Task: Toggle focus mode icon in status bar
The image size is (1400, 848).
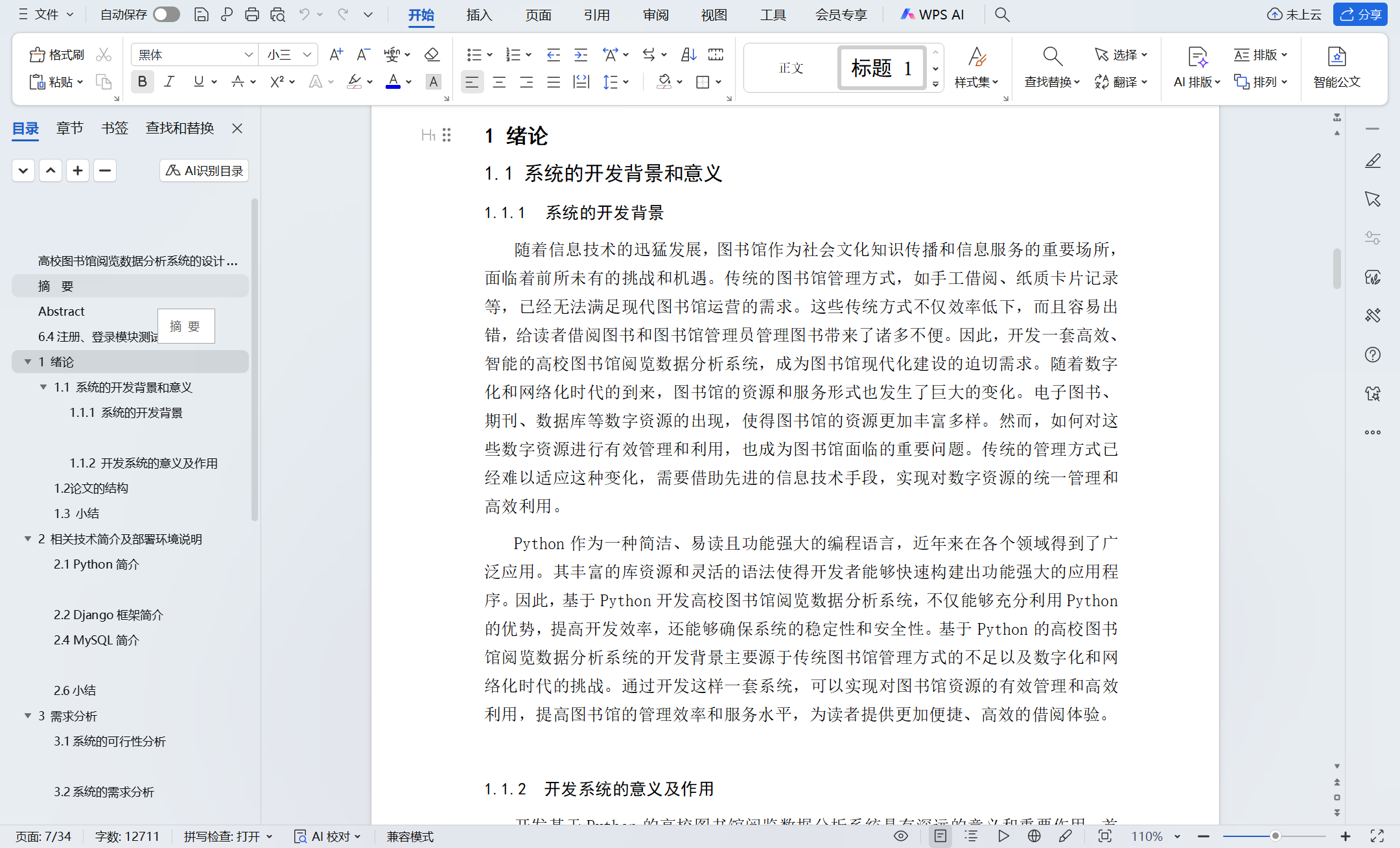Action: 1105,836
